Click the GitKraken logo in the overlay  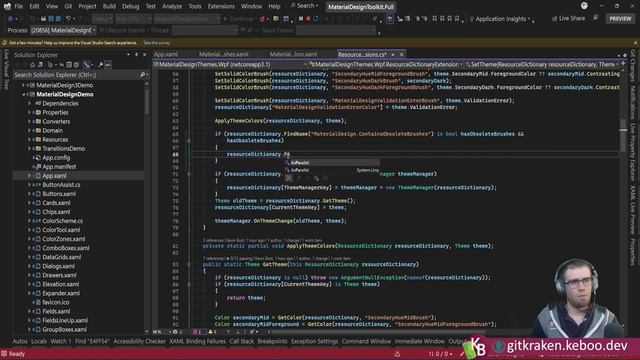498,346
